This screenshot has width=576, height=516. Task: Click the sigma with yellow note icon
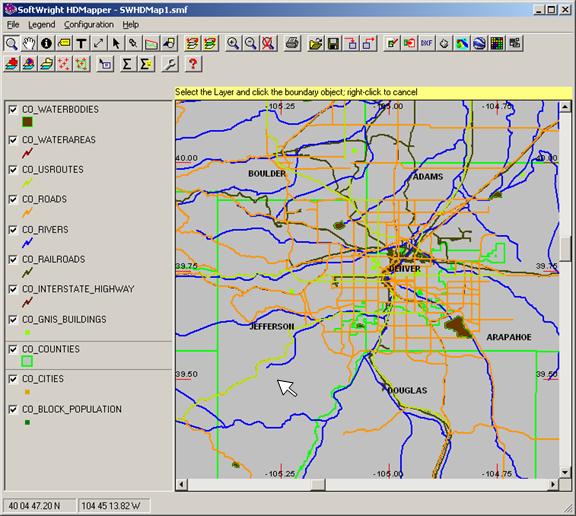pyautogui.click(x=146, y=64)
